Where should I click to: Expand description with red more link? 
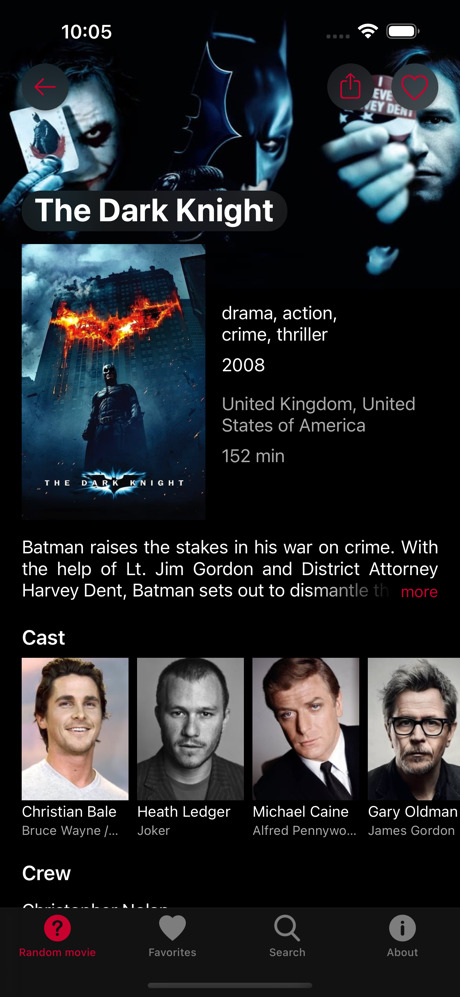tap(419, 592)
